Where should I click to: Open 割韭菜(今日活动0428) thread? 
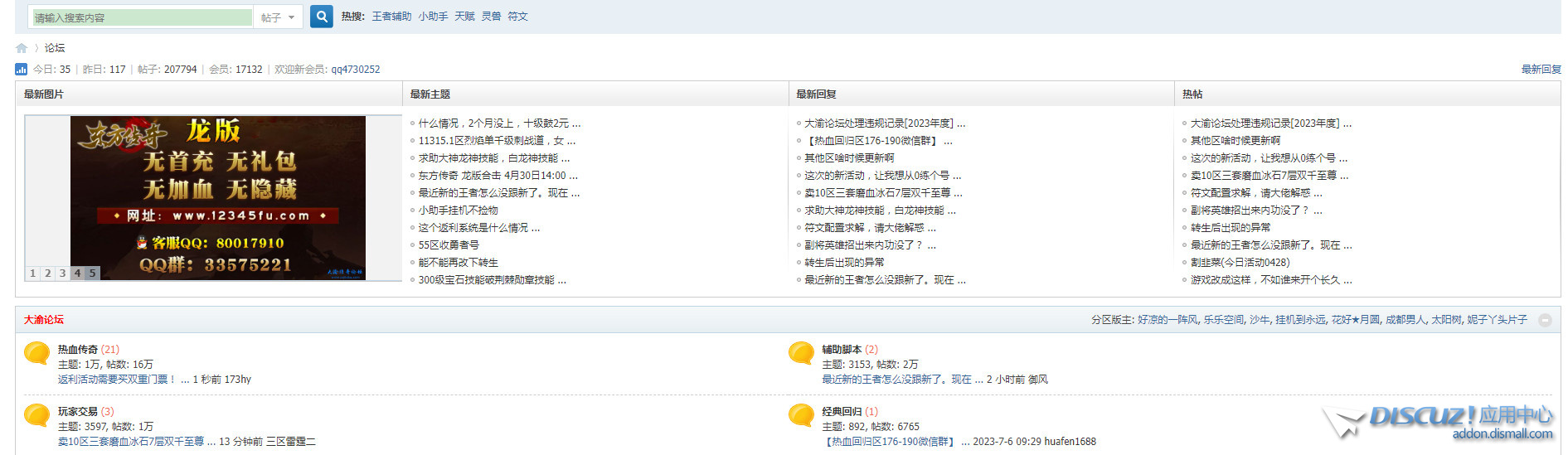(x=1240, y=263)
